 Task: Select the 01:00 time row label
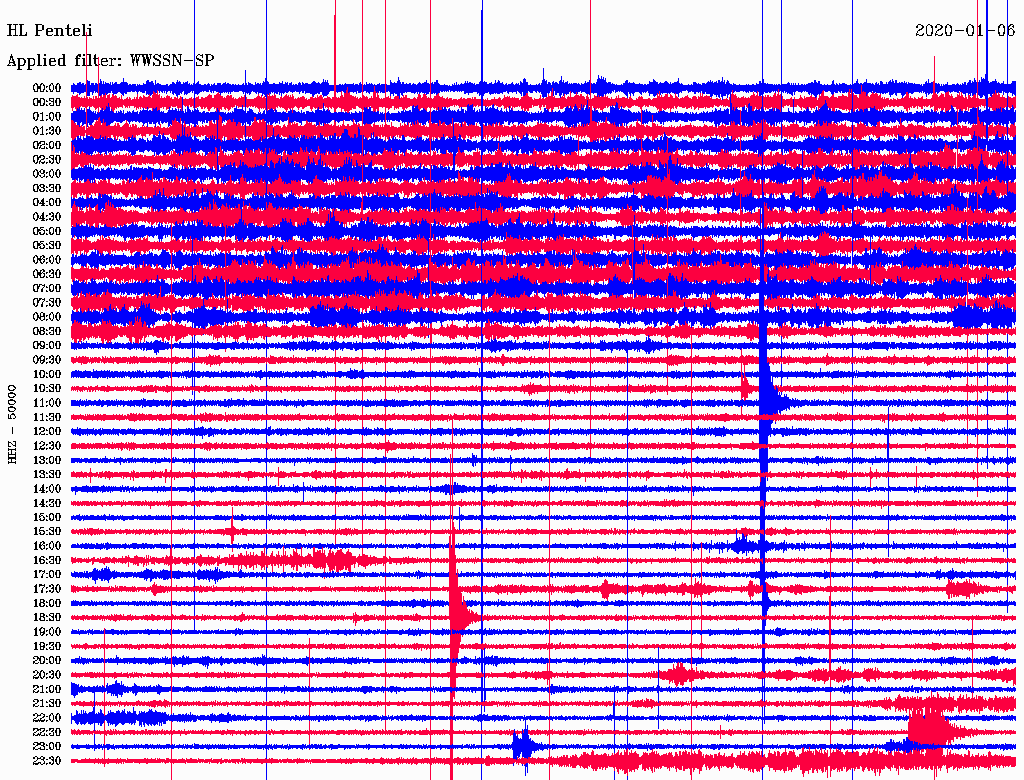click(47, 117)
